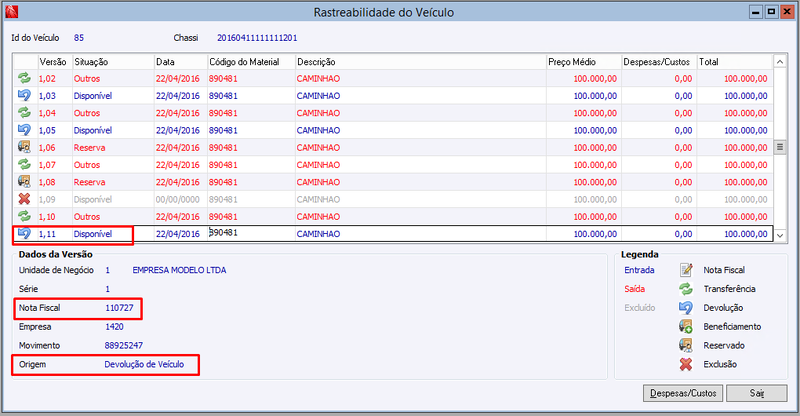Image resolution: width=800 pixels, height=416 pixels.
Task: Click the red X exclusion icon in row 1,09
Action: click(24, 199)
